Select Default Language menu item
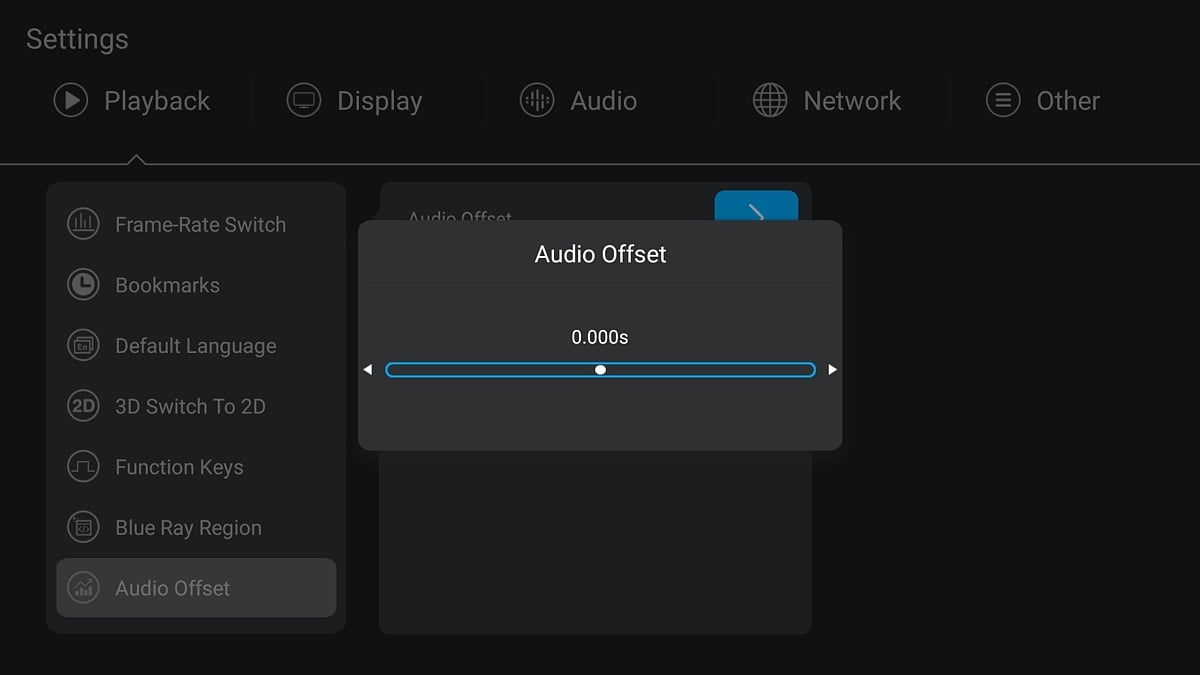Viewport: 1200px width, 675px height. point(196,346)
